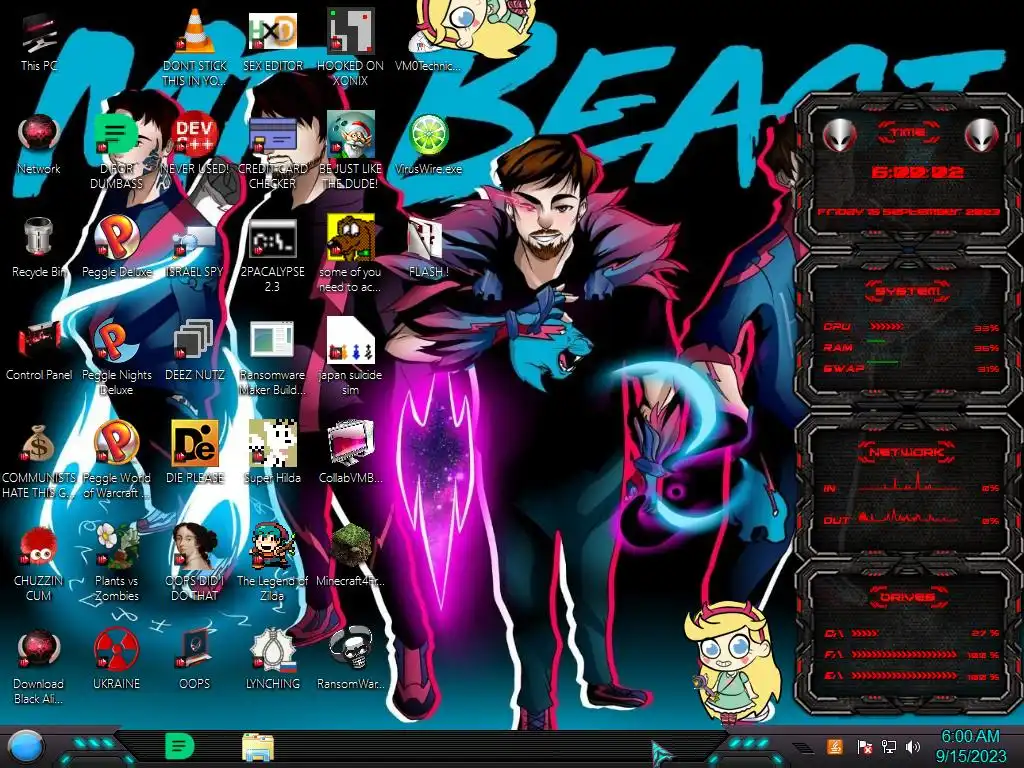Click the flag with red X tray icon
The height and width of the screenshot is (768, 1024).
click(x=864, y=746)
